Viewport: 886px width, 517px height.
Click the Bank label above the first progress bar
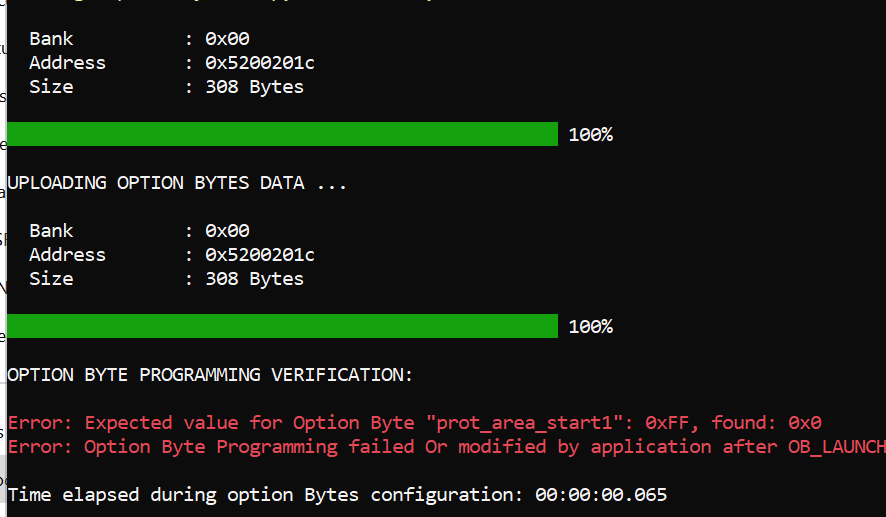tap(51, 39)
